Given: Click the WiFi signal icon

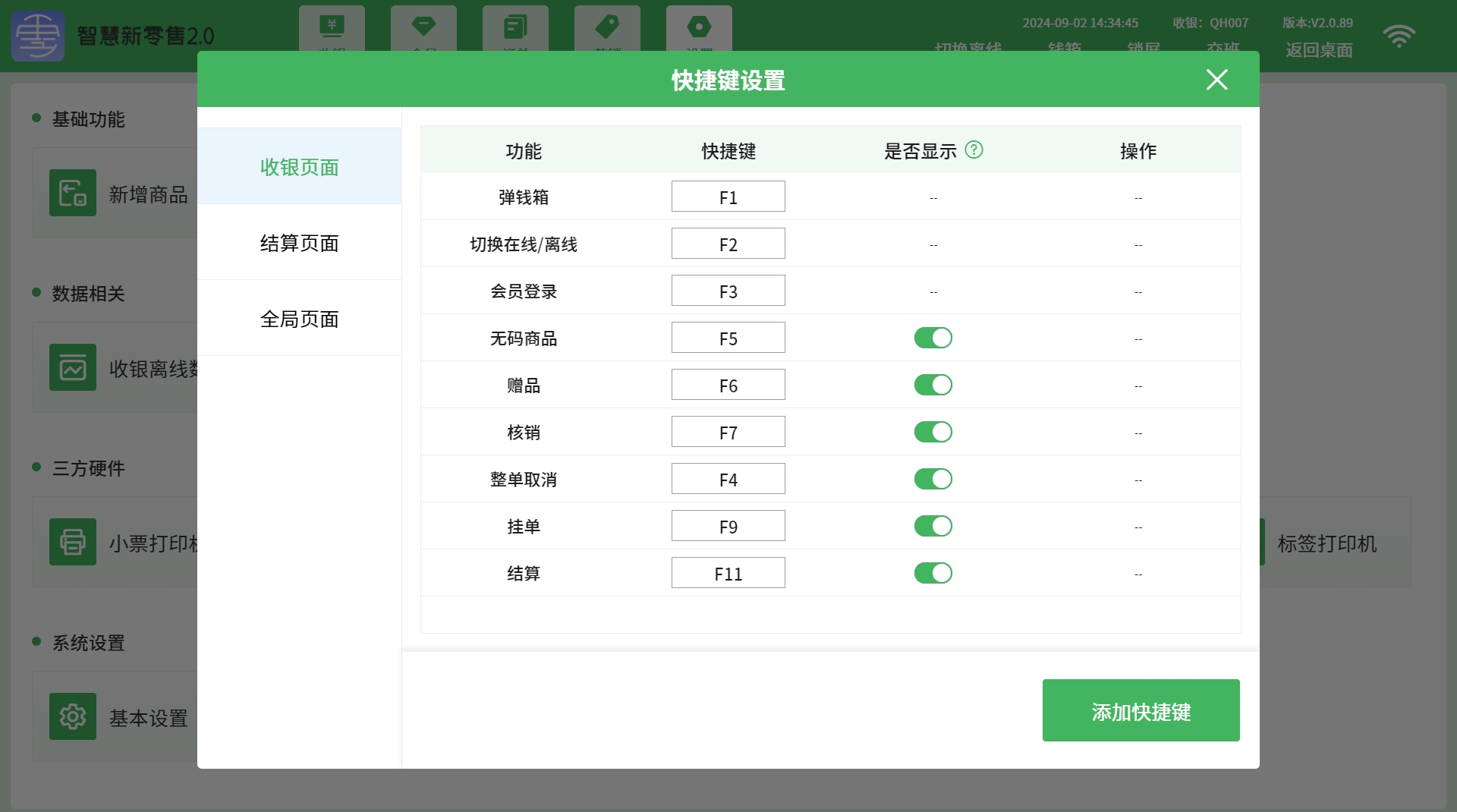Looking at the screenshot, I should point(1399,36).
